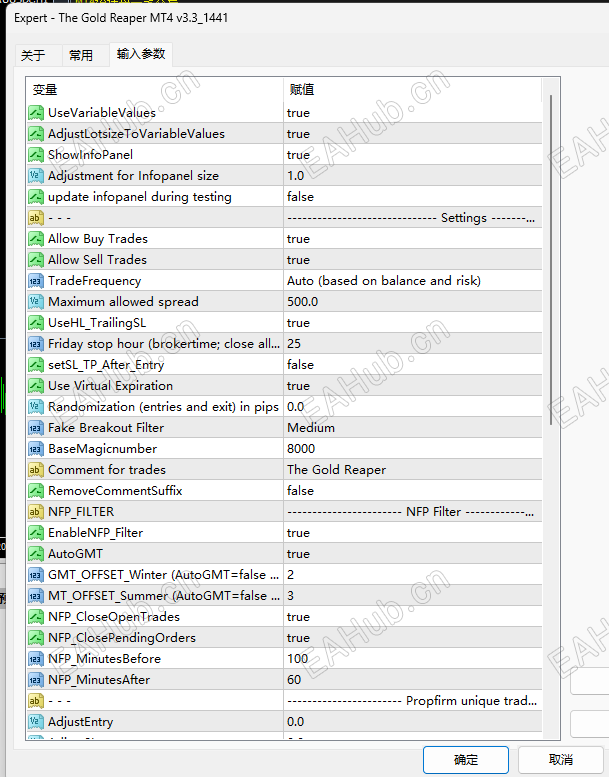The image size is (609, 777).
Task: Click the Adjustment for Infopanel size icon
Action: point(36,176)
